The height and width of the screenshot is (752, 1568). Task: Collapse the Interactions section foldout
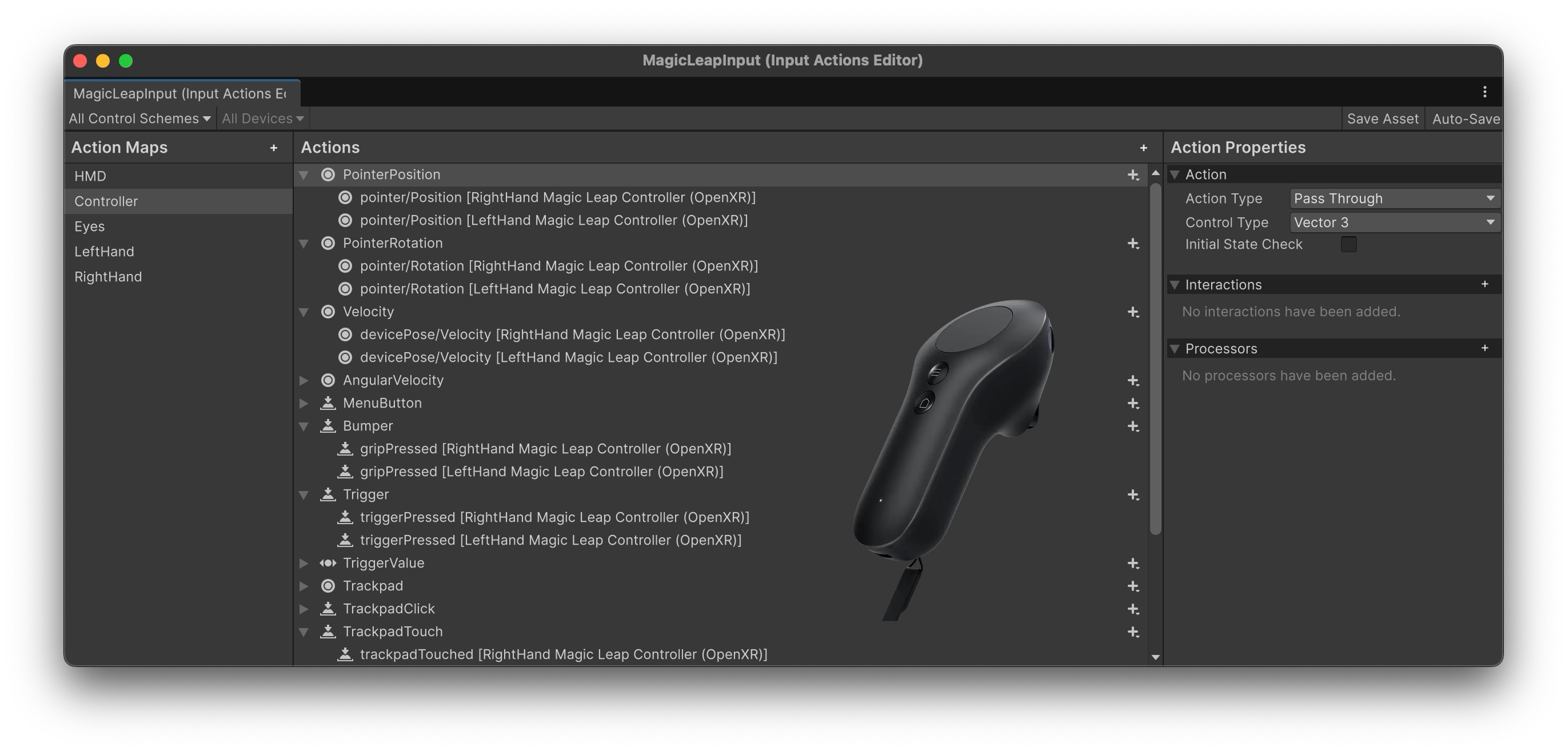tap(1175, 285)
